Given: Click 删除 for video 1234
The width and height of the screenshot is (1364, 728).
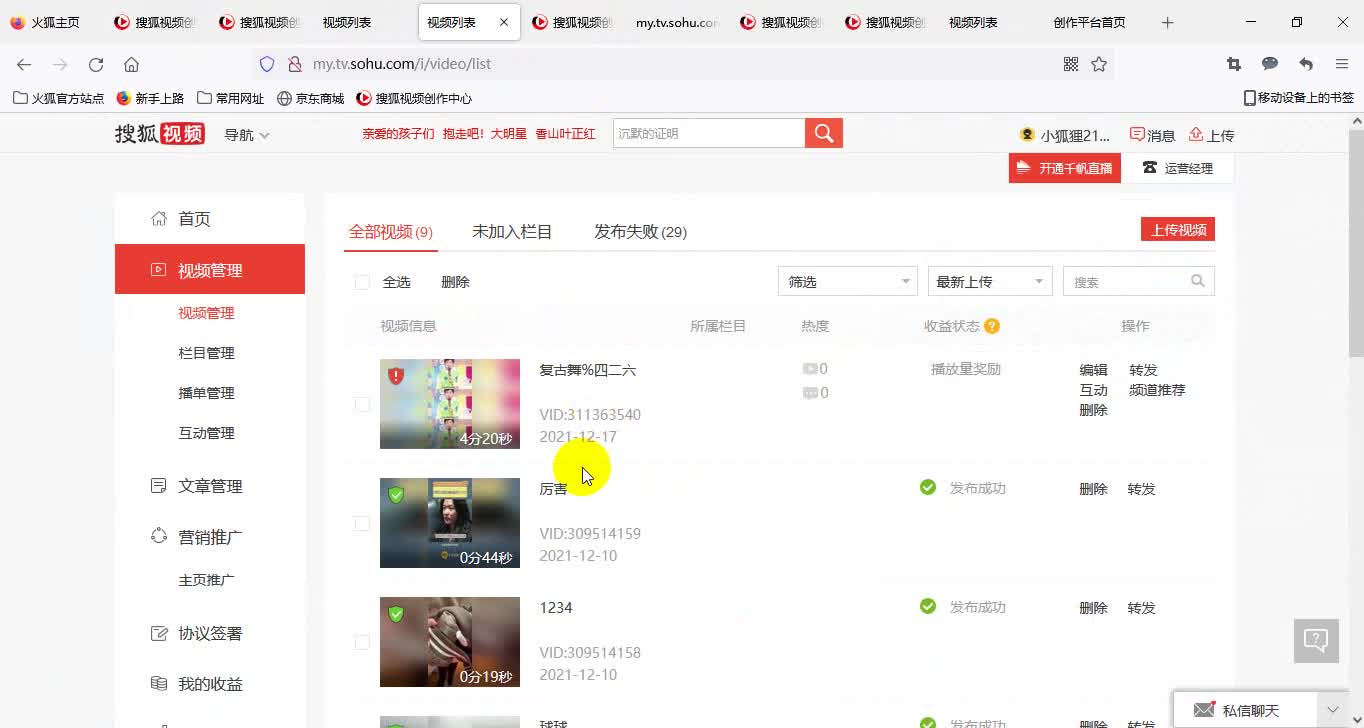Looking at the screenshot, I should point(1094,608).
